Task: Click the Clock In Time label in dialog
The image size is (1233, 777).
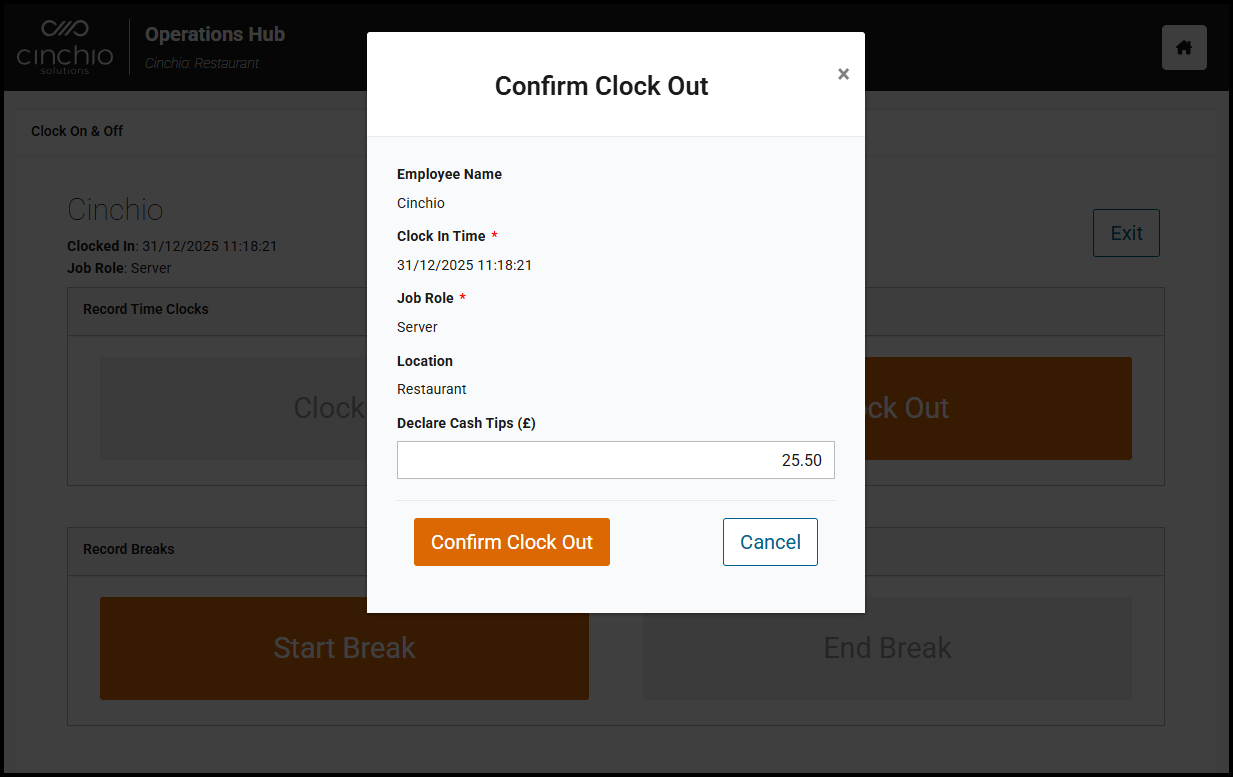Action: (x=441, y=236)
